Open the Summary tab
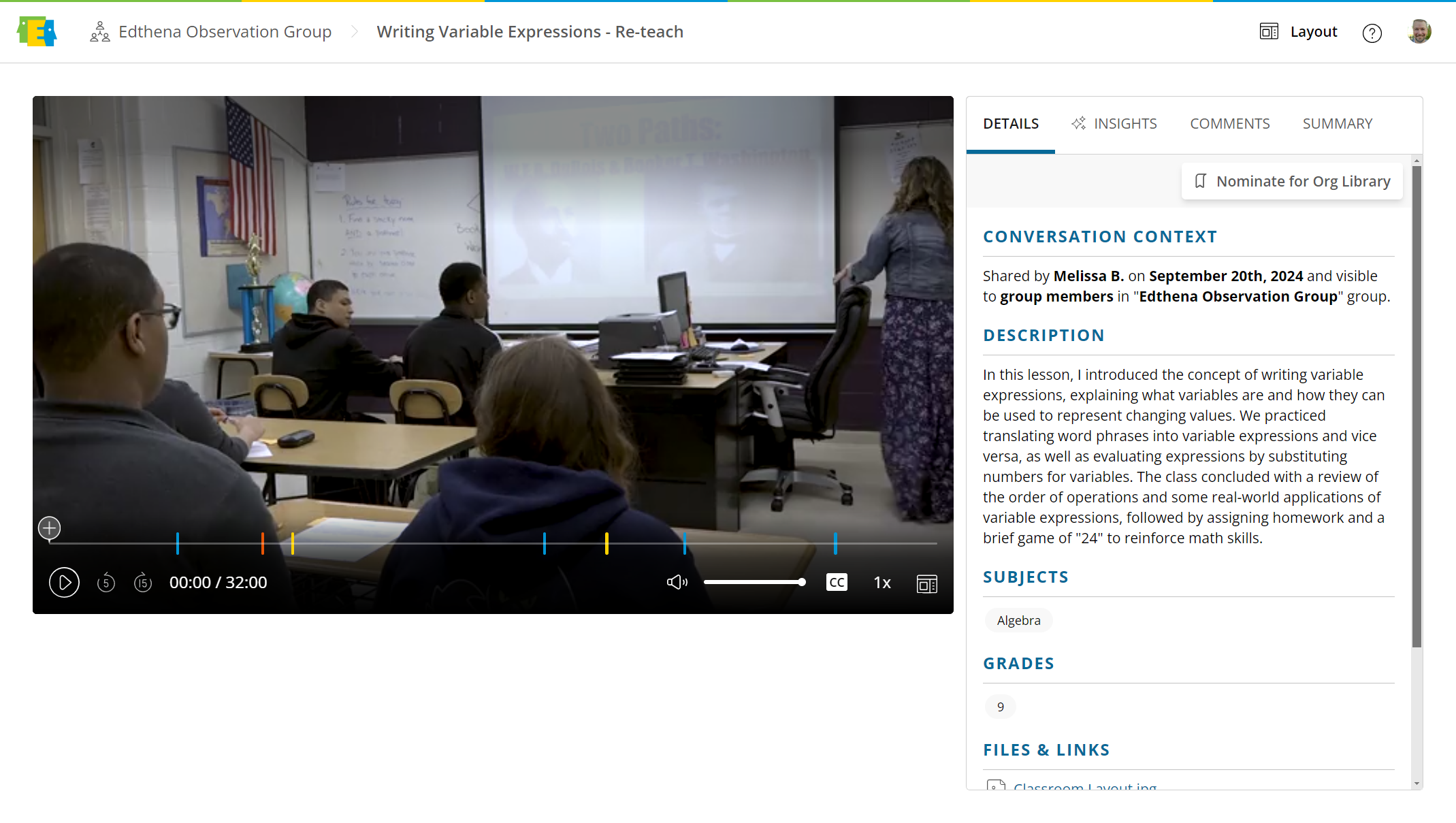This screenshot has width=1456, height=823. [x=1337, y=124]
